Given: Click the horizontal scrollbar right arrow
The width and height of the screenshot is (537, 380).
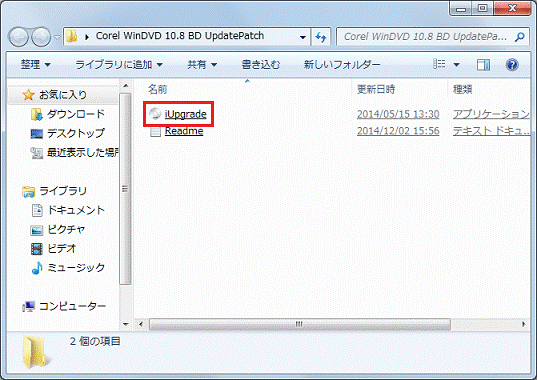Looking at the screenshot, I should 523,324.
